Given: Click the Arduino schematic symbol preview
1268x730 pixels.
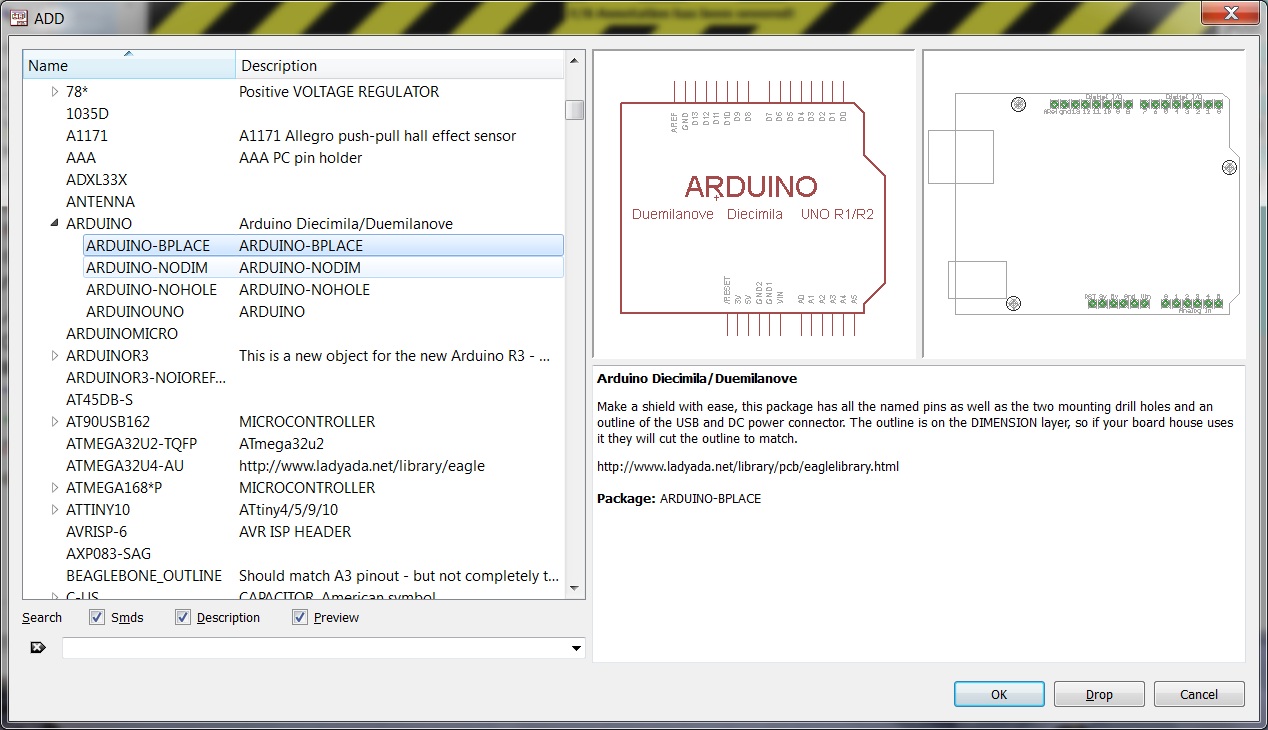Looking at the screenshot, I should tap(754, 204).
